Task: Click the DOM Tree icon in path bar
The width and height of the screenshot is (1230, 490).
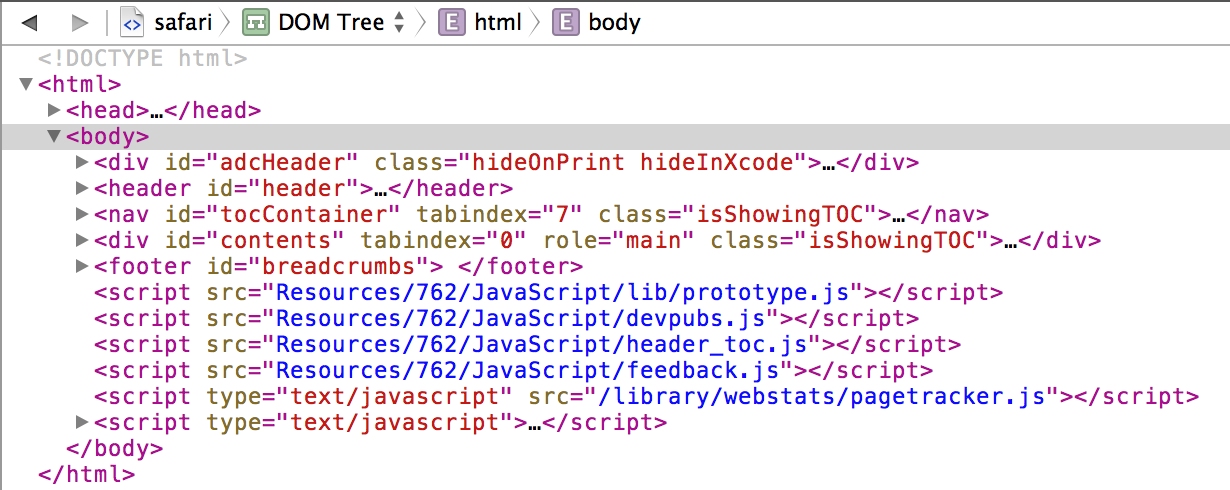Action: point(255,22)
